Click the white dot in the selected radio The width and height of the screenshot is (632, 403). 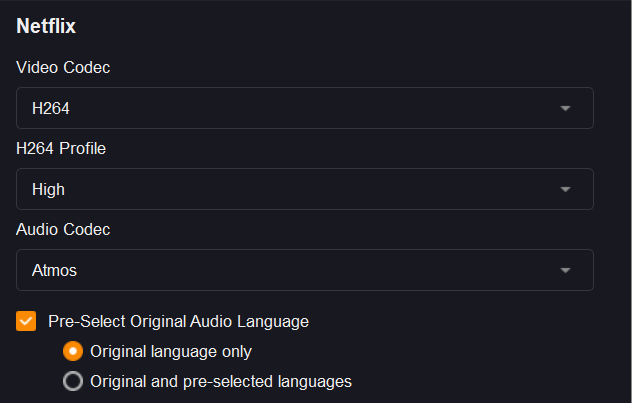(x=73, y=352)
